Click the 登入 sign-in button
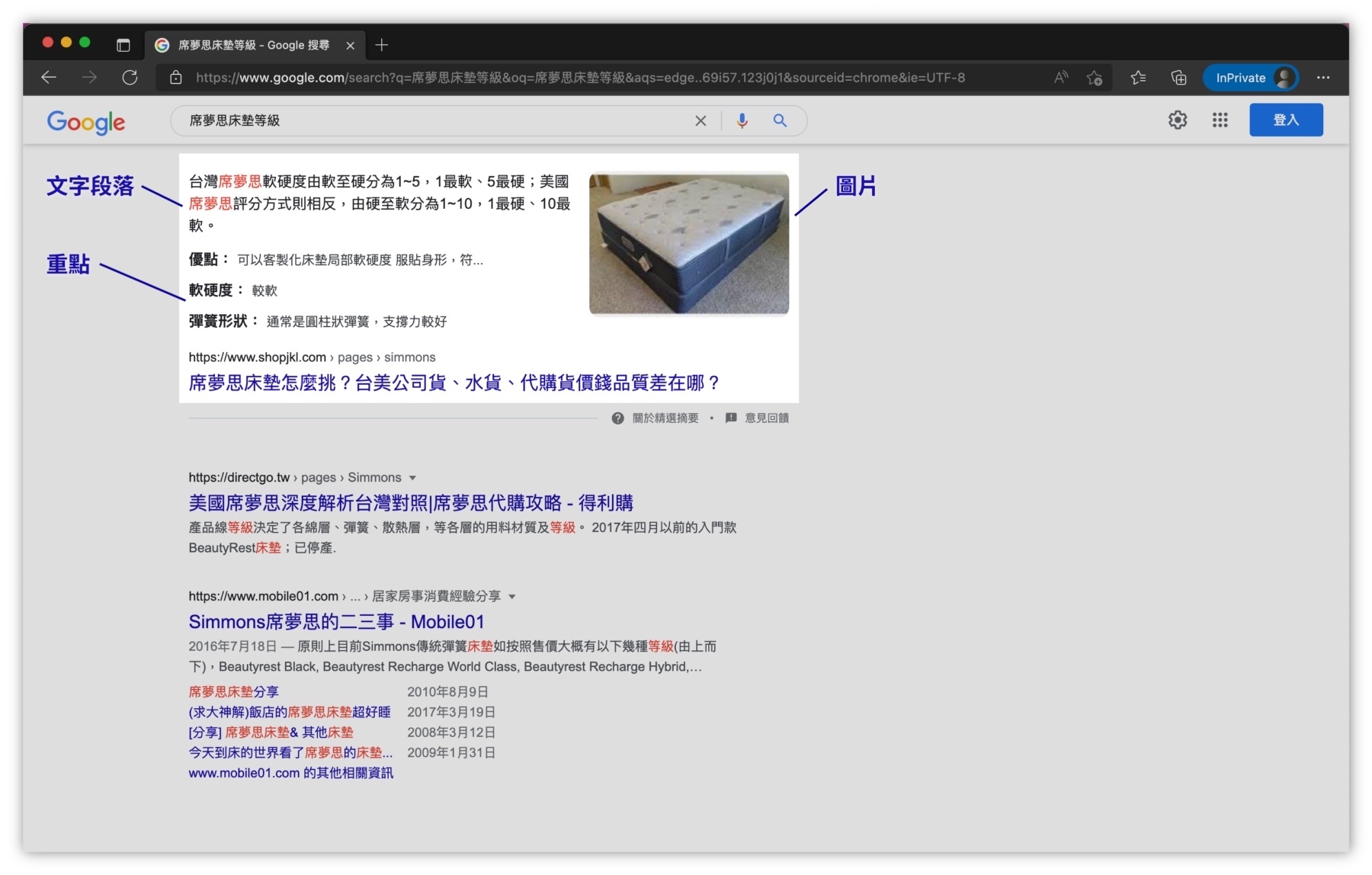Viewport: 1372px width, 875px height. coord(1286,120)
